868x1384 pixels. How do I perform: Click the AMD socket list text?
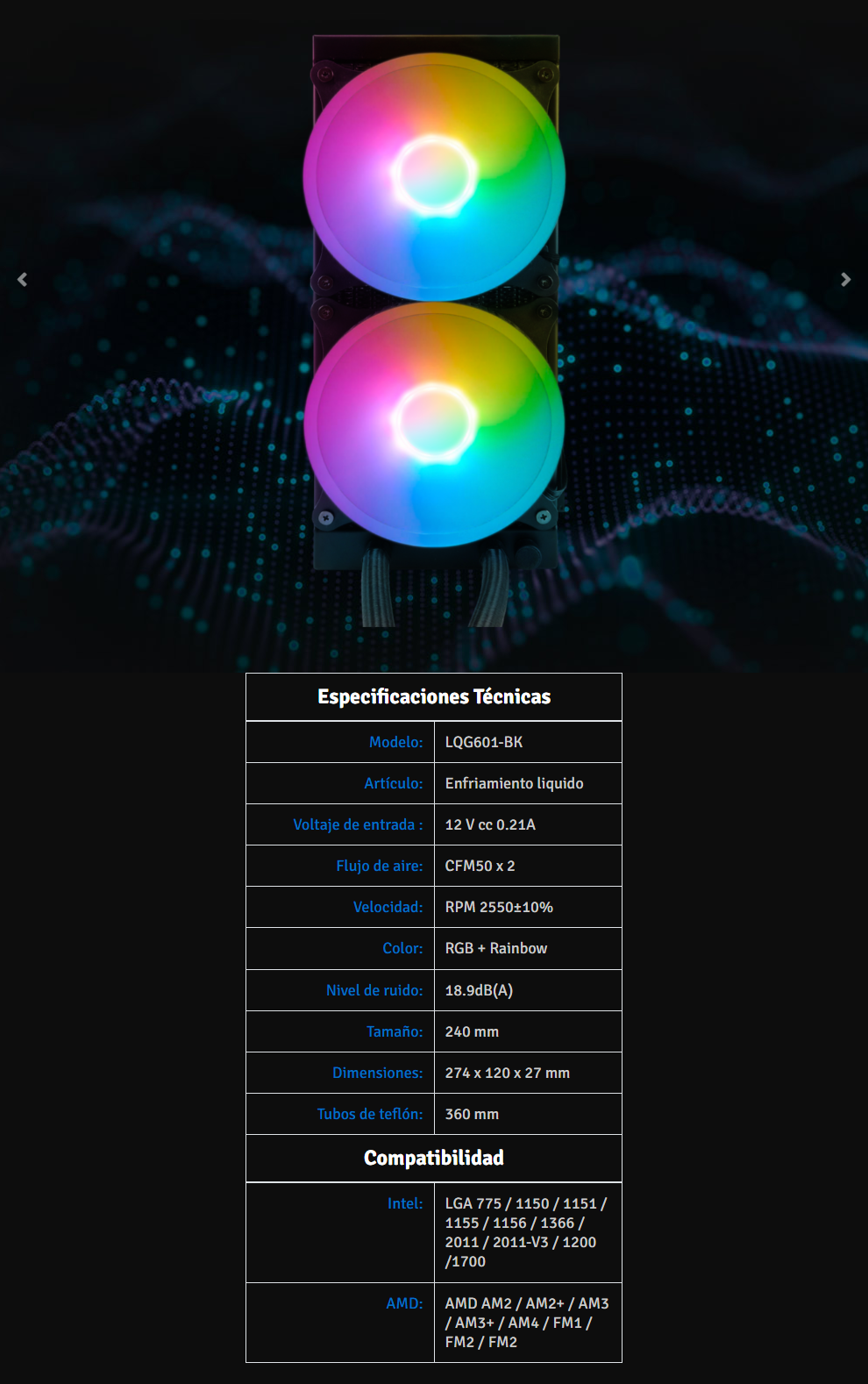tap(526, 1323)
